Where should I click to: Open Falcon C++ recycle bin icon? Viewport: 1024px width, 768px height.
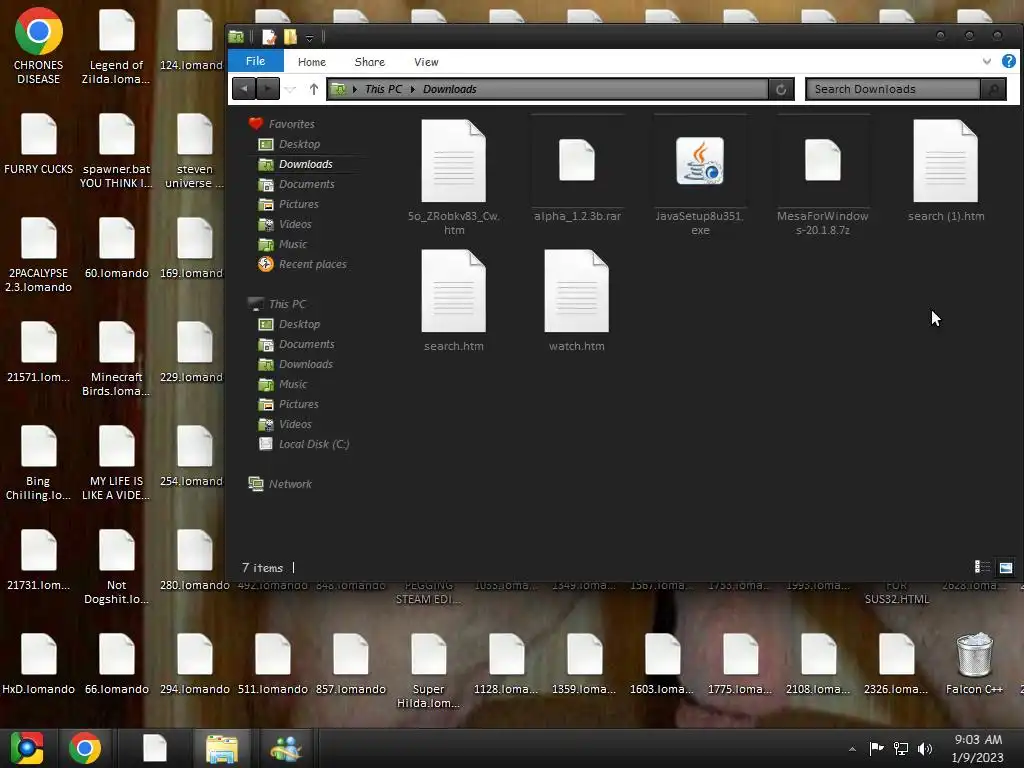(x=974, y=664)
